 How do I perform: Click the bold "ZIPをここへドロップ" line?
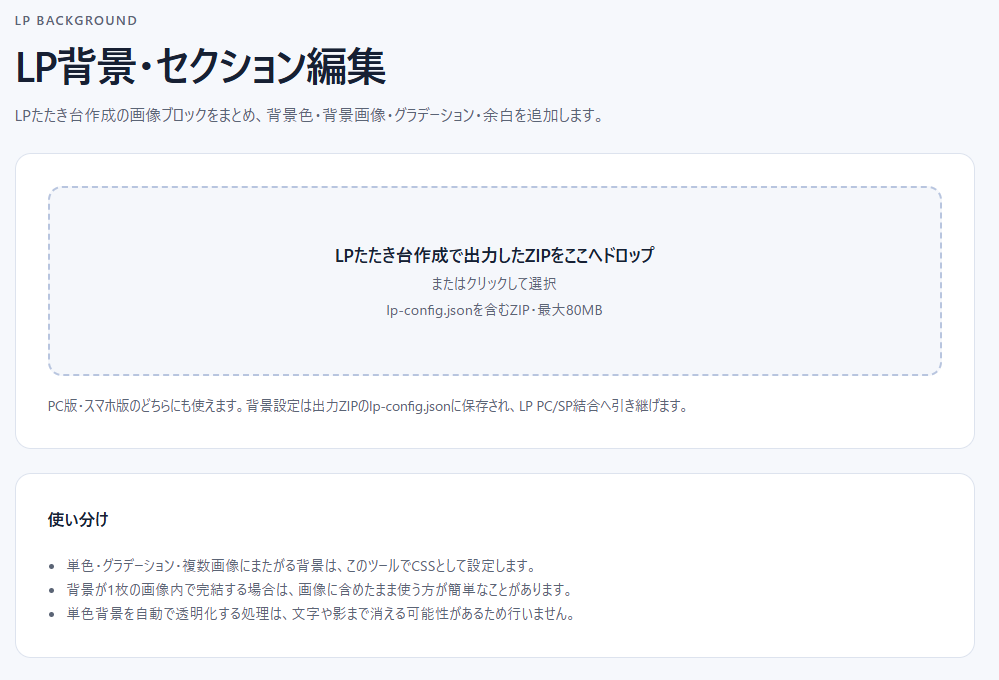pos(494,255)
